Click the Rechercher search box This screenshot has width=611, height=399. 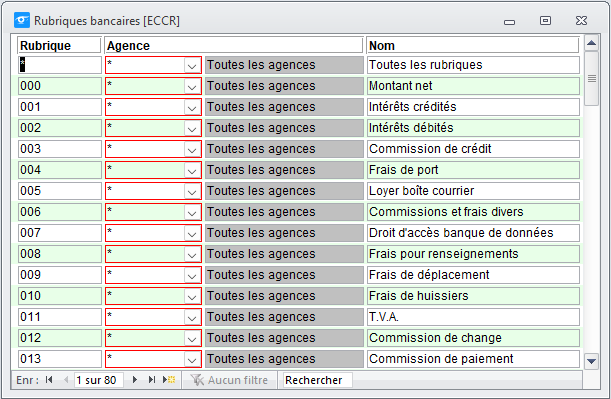(318, 380)
